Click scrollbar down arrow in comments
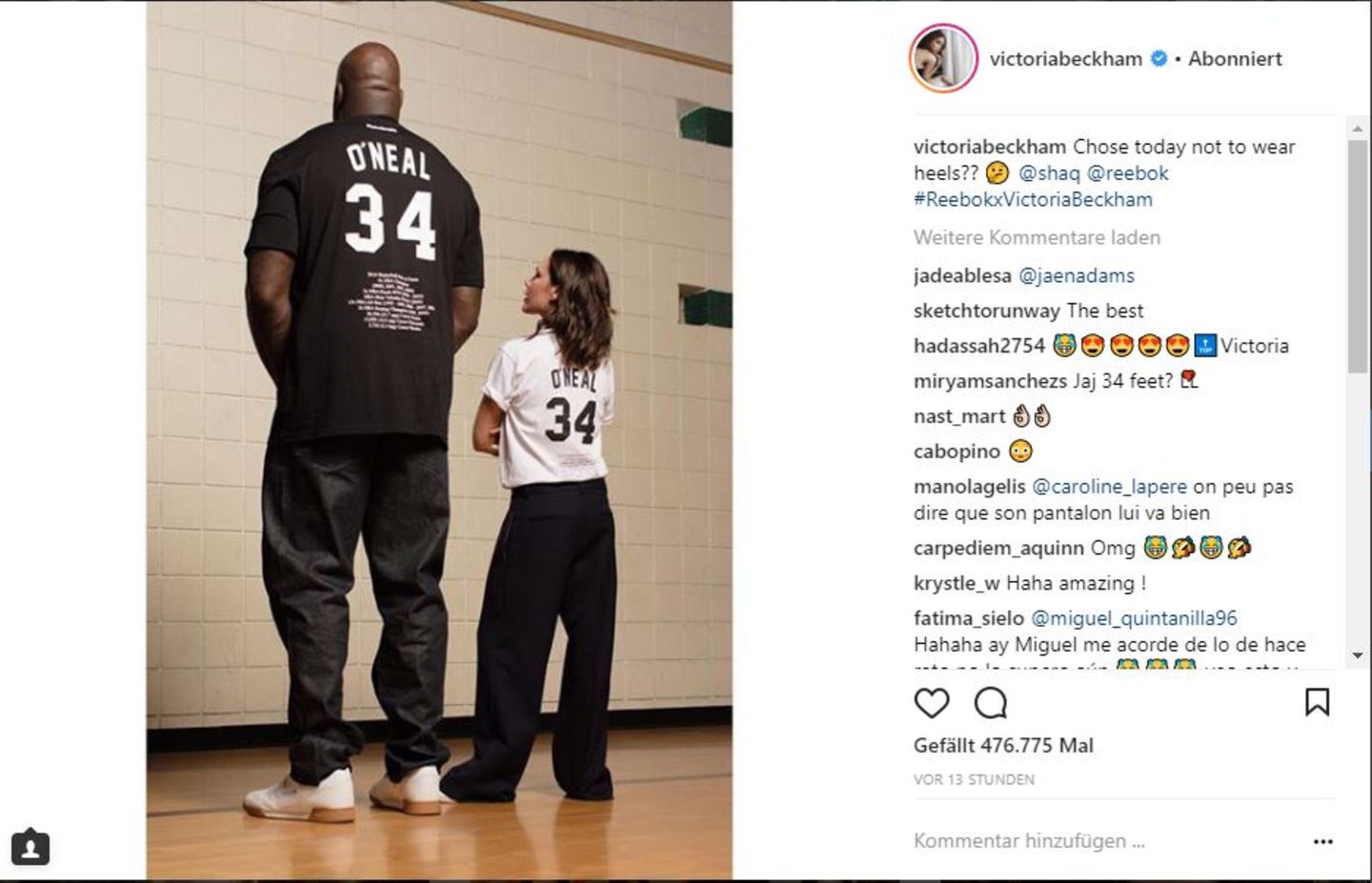 coord(1357,656)
